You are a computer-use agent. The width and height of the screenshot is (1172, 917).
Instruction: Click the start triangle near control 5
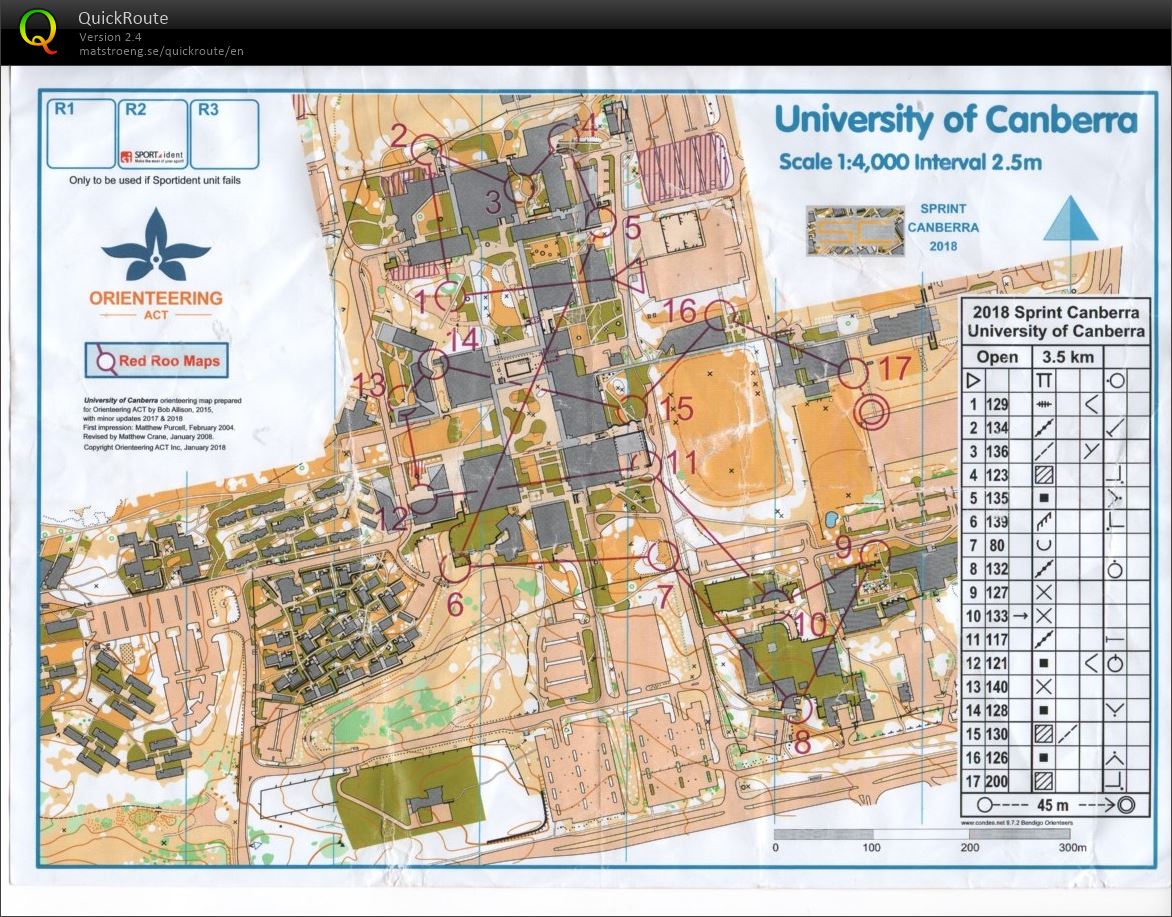pyautogui.click(x=628, y=276)
